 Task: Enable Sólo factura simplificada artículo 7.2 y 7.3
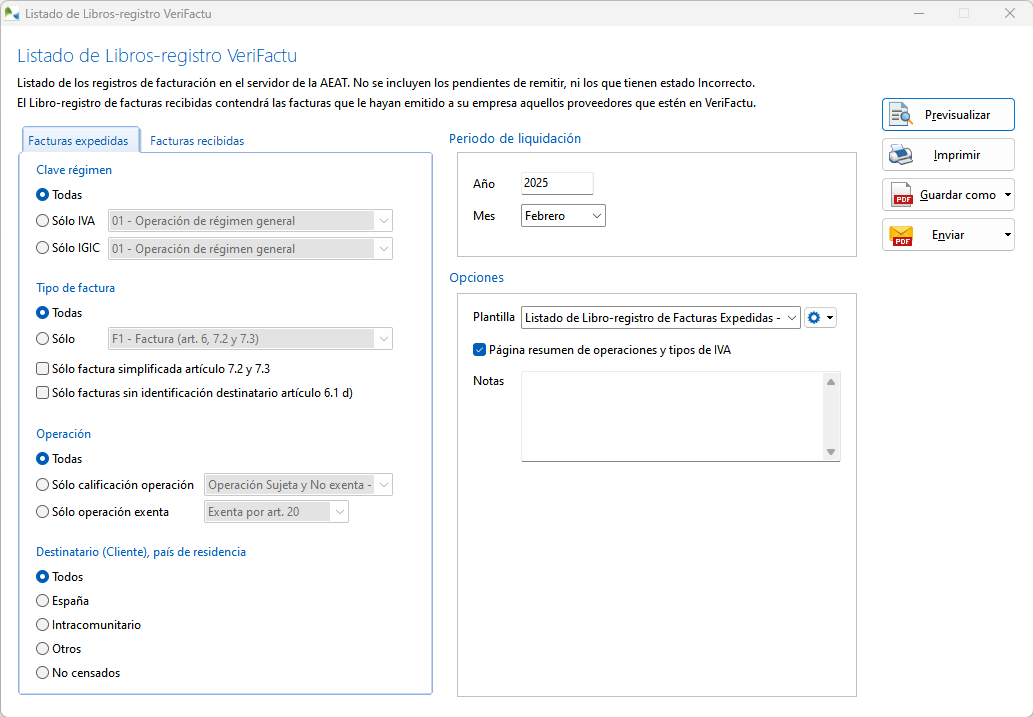(42, 369)
